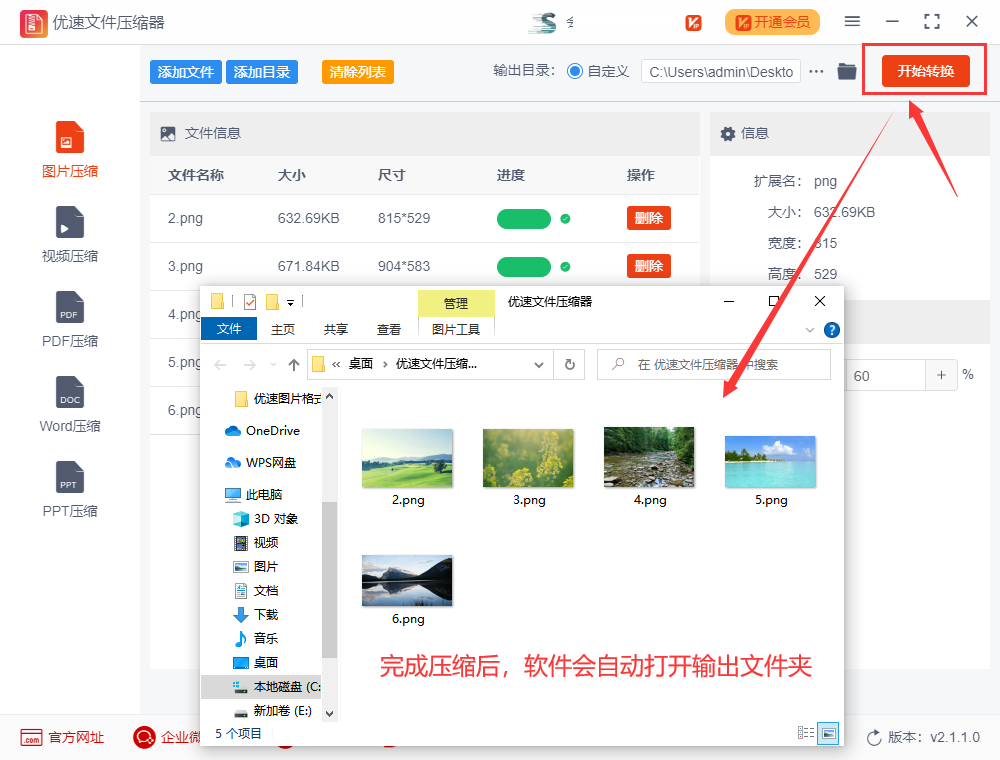Open 音乐 folder in navigation pane
Viewport: 1000px width, 760px height.
point(257,638)
